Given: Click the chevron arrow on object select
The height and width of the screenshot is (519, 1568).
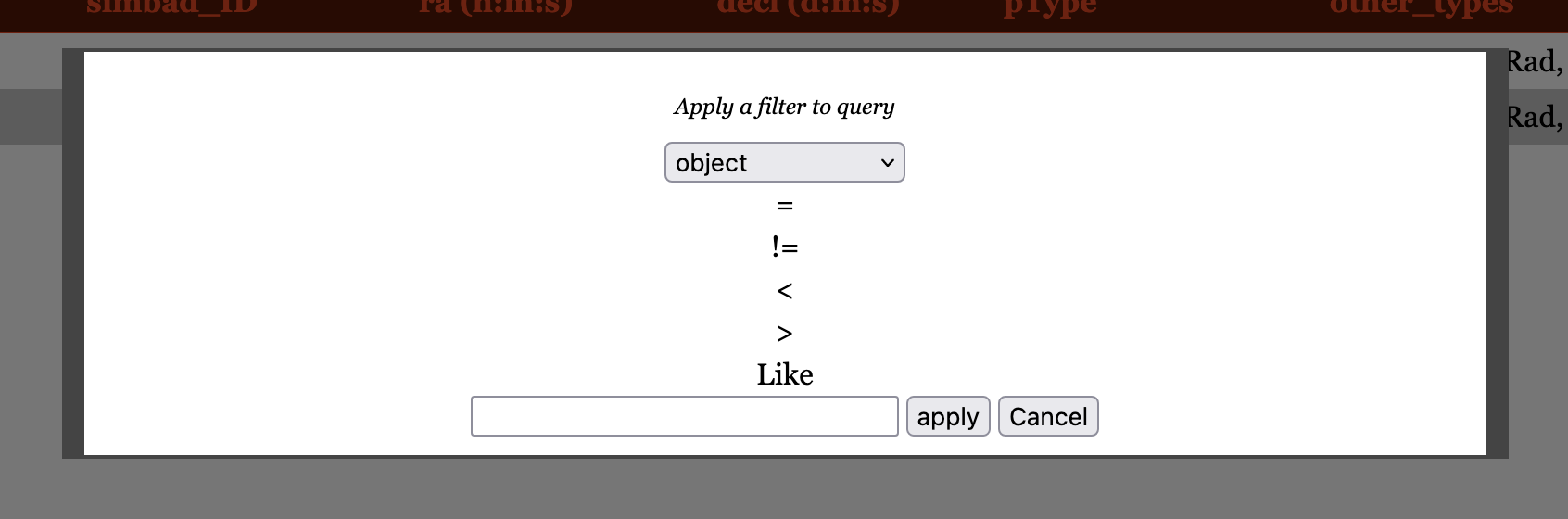Looking at the screenshot, I should click(887, 163).
